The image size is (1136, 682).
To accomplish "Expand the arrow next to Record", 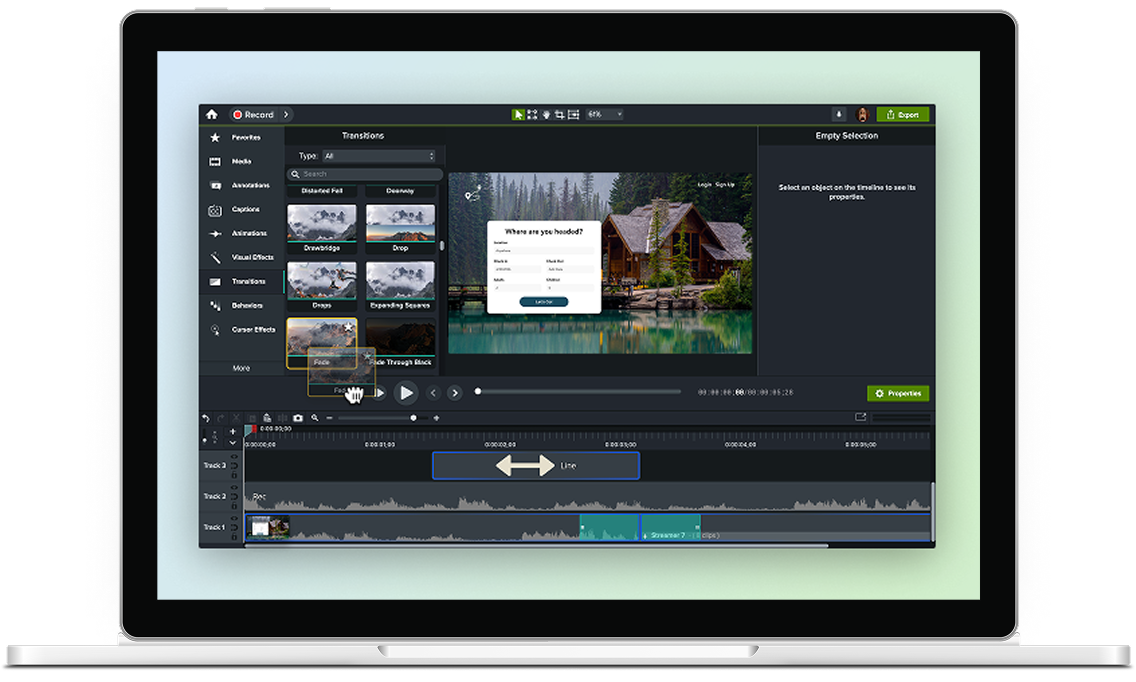I will (286, 115).
